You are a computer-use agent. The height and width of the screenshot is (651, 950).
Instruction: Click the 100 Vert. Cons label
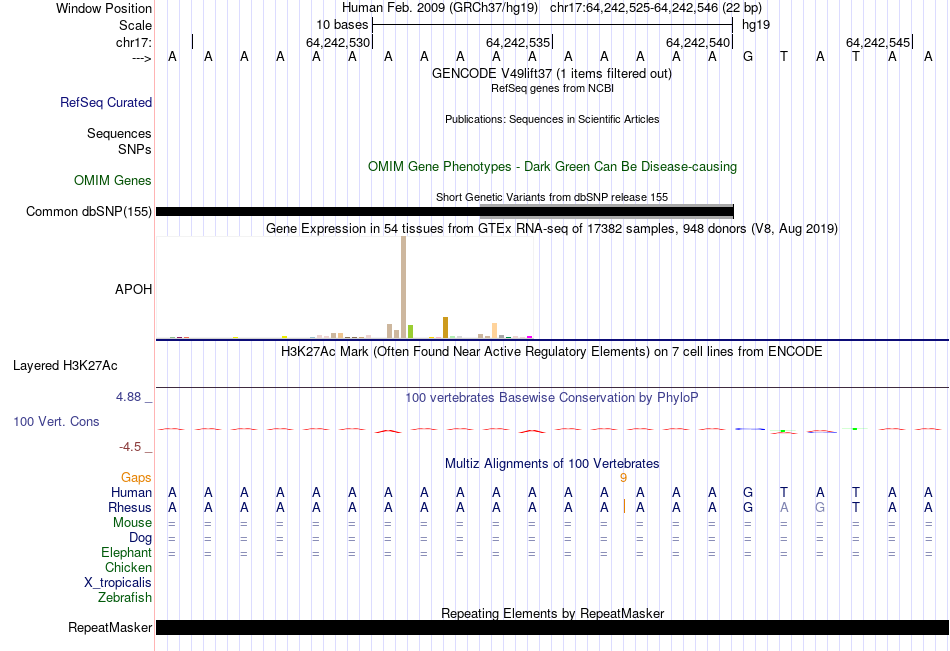pos(56,421)
